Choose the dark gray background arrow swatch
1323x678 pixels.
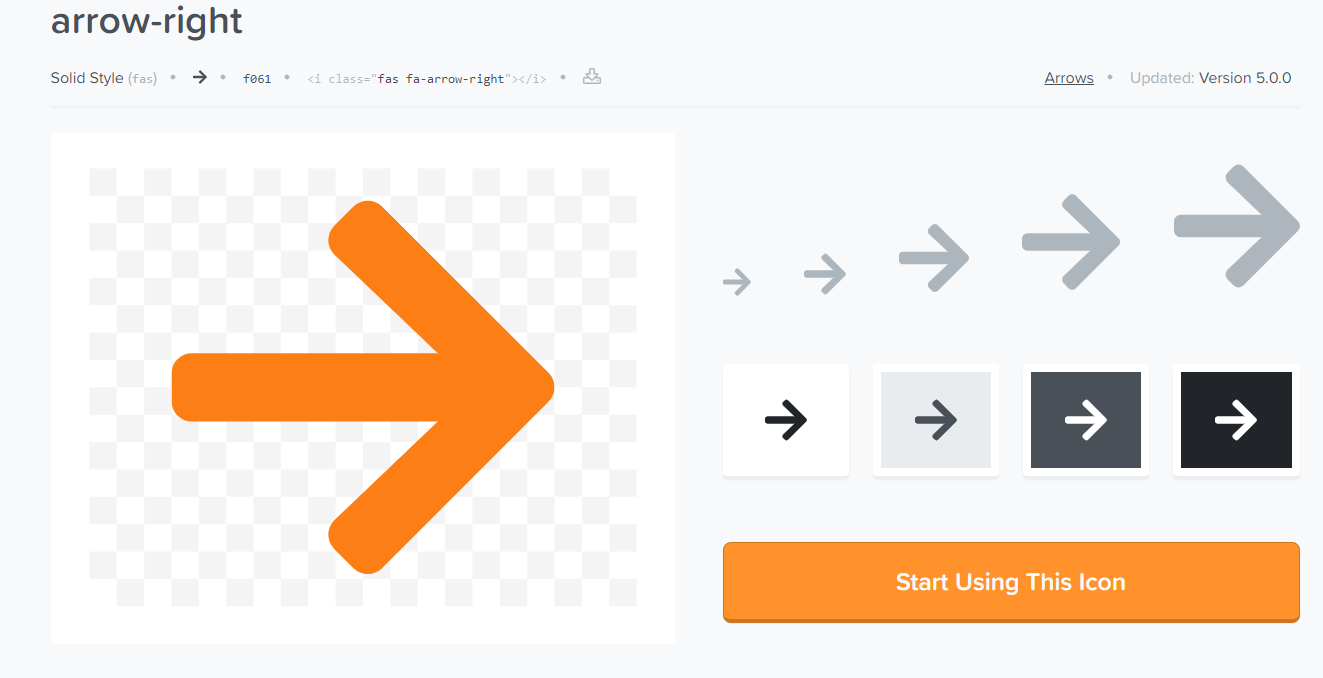coord(1086,420)
